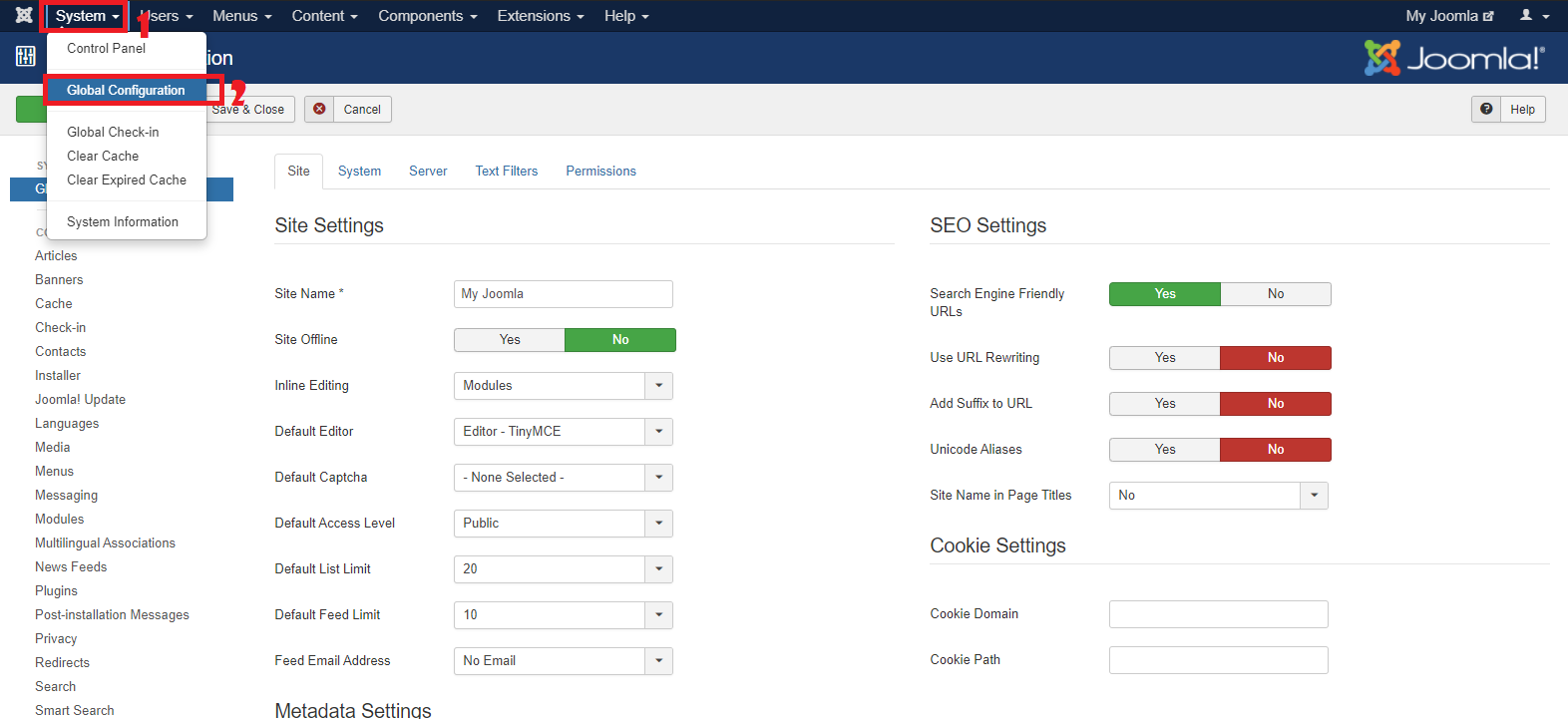The width and height of the screenshot is (1568, 719).
Task: Open Post-installation Messages settings link
Action: (x=112, y=615)
